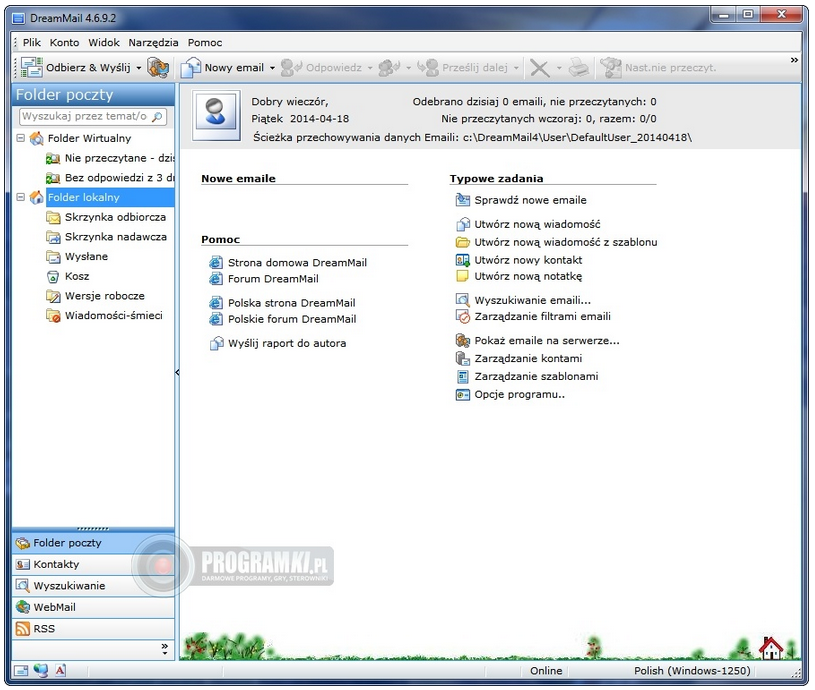Expand toolbar overflow chevron at top right

(x=794, y=60)
